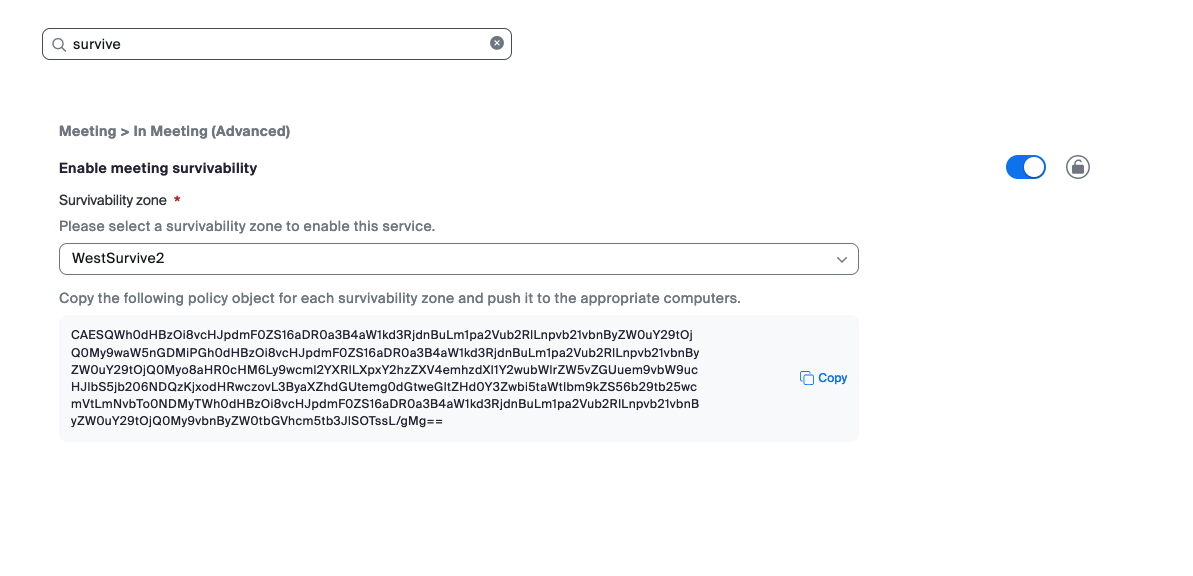
Task: Click the red required asterisk marker
Action: (177, 200)
